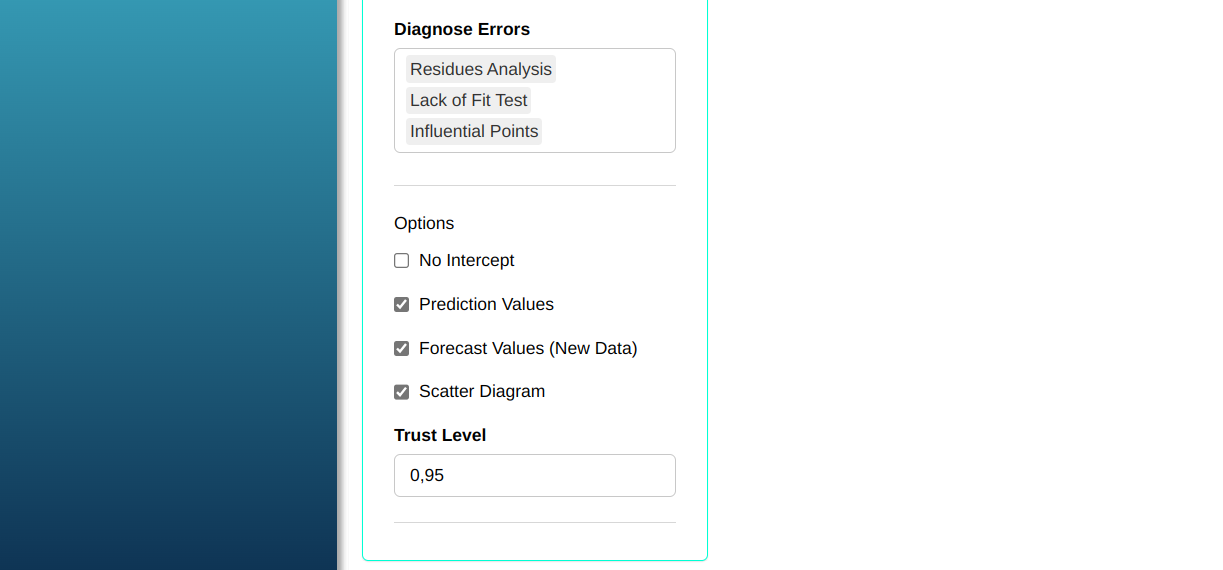Disable the Forecast Values (New Data) checkbox
Image resolution: width=1223 pixels, height=570 pixels.
402,349
